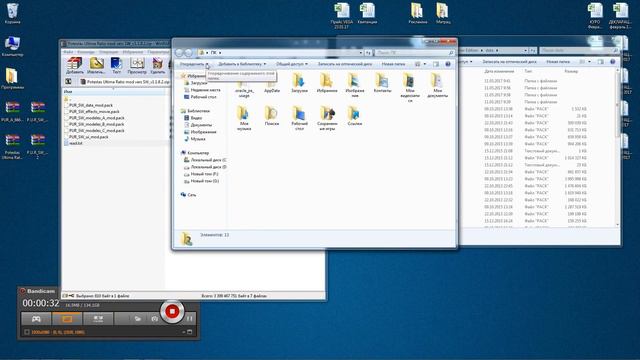Screen dimensions: 640x360
Task: Click Back button in ПК explorer window
Action: point(180,53)
